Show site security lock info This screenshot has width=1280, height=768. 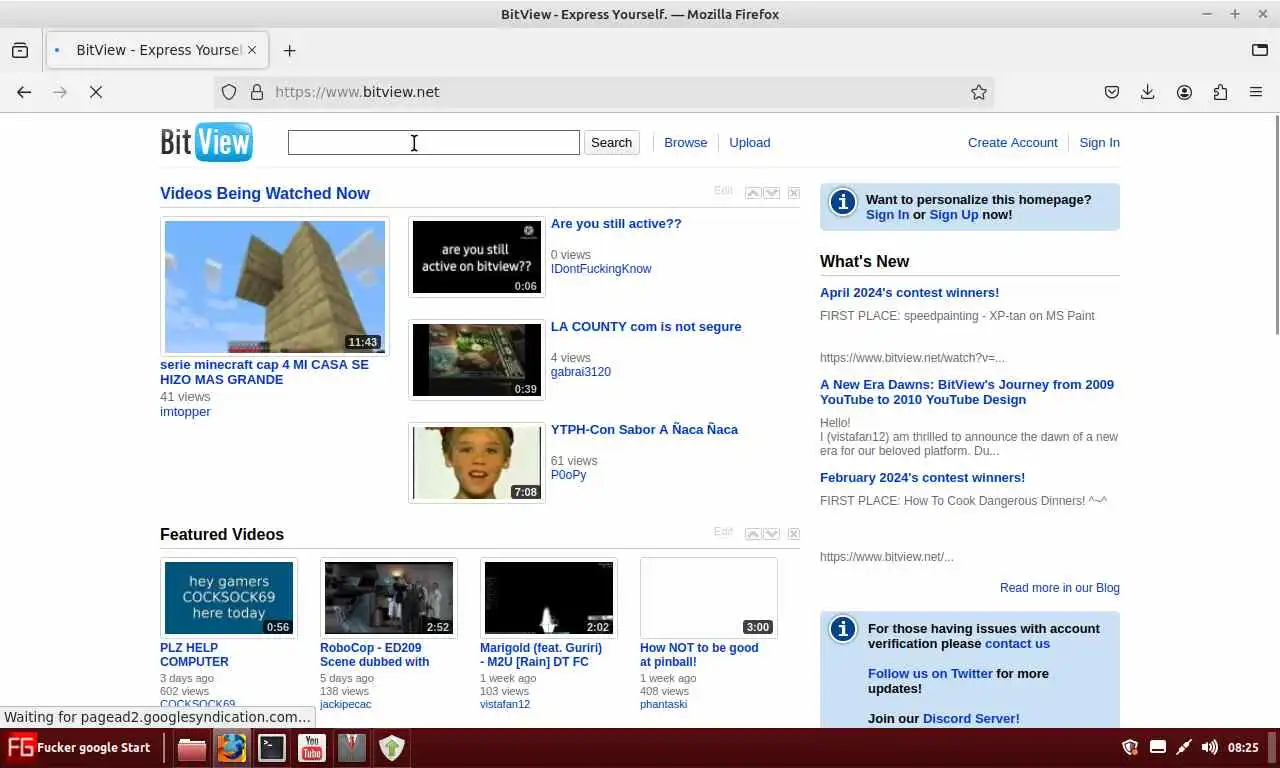pos(257,92)
